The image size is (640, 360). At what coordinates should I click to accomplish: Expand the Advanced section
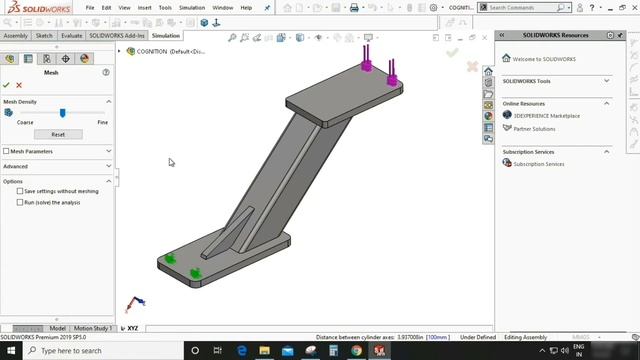(109, 166)
